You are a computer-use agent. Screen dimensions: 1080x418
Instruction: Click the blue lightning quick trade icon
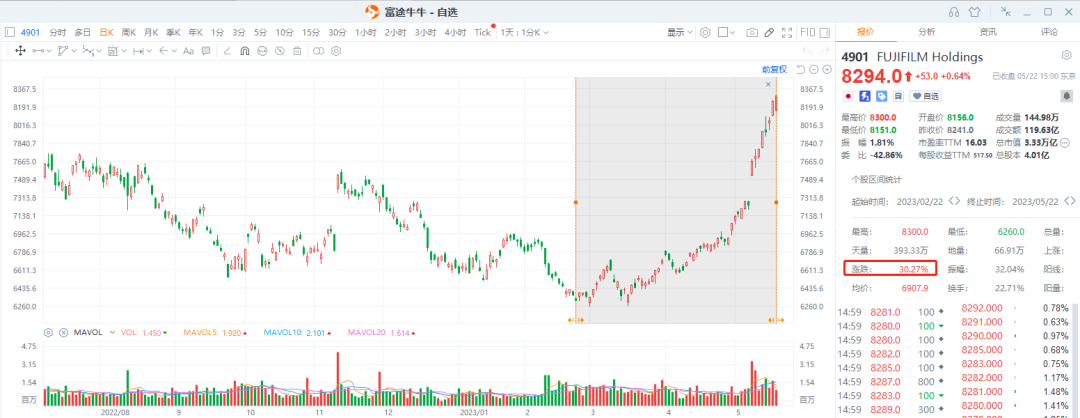(x=864, y=96)
